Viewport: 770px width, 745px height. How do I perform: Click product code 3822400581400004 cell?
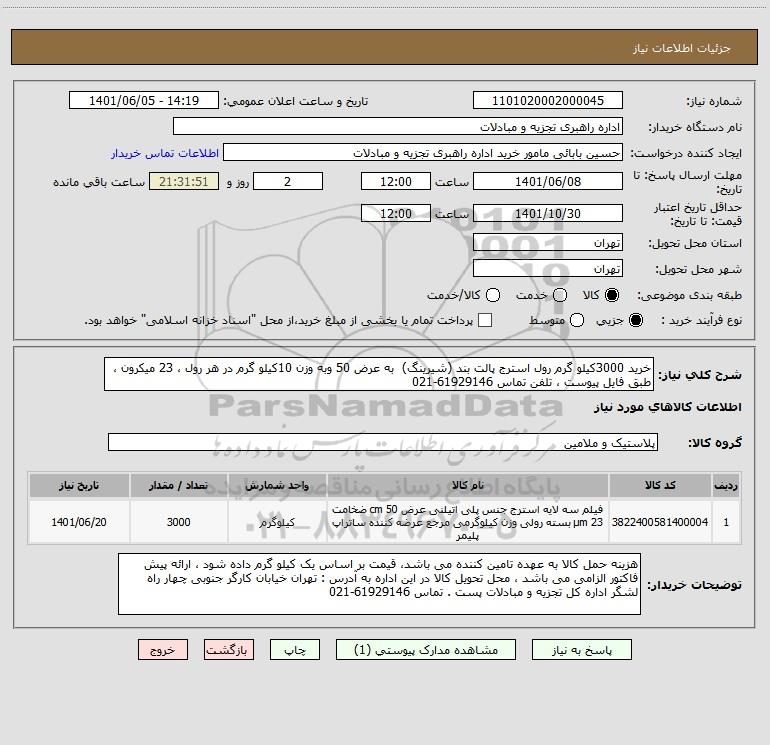pos(660,522)
